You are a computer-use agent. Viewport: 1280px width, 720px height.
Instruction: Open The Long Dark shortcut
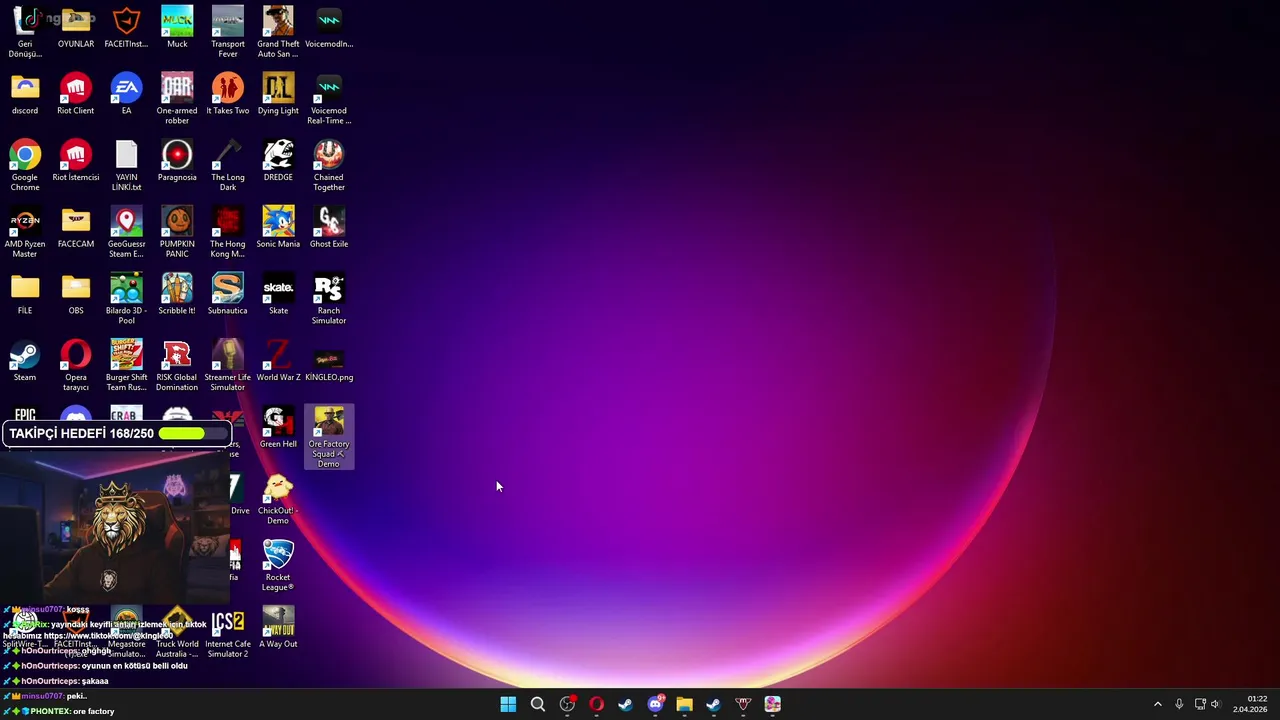[x=227, y=166]
